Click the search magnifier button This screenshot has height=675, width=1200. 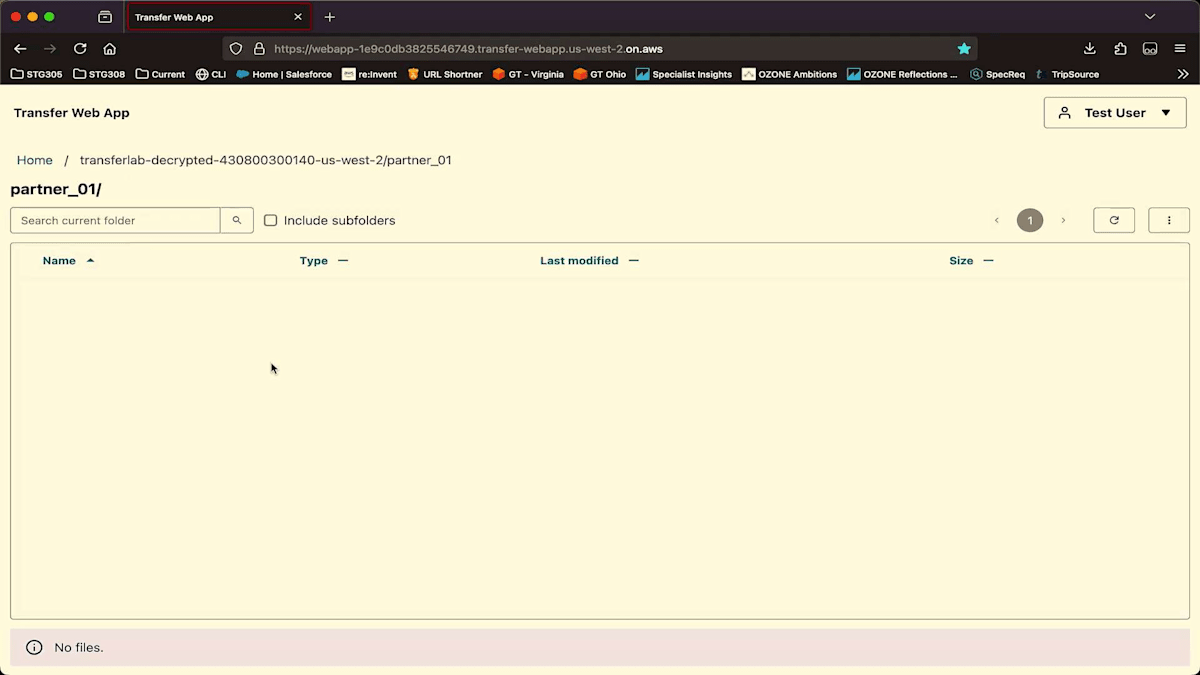[237, 220]
